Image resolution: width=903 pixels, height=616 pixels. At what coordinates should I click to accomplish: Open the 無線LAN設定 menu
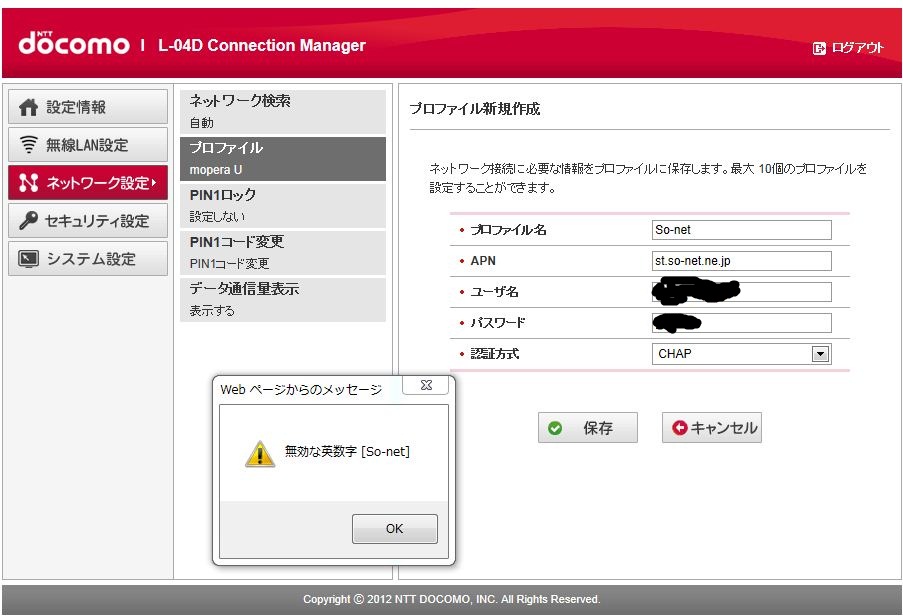tap(88, 145)
